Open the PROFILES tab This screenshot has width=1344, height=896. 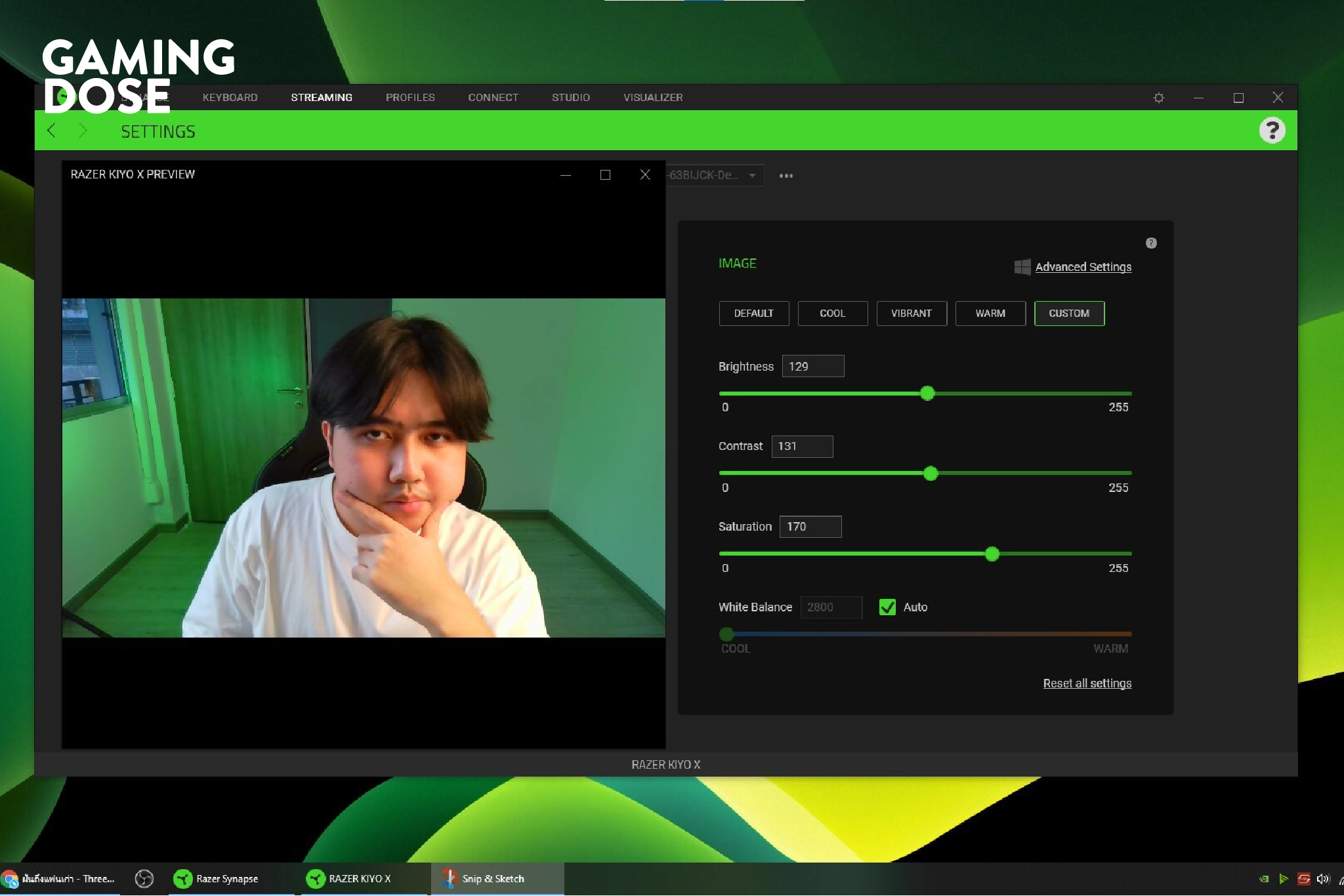(x=410, y=98)
